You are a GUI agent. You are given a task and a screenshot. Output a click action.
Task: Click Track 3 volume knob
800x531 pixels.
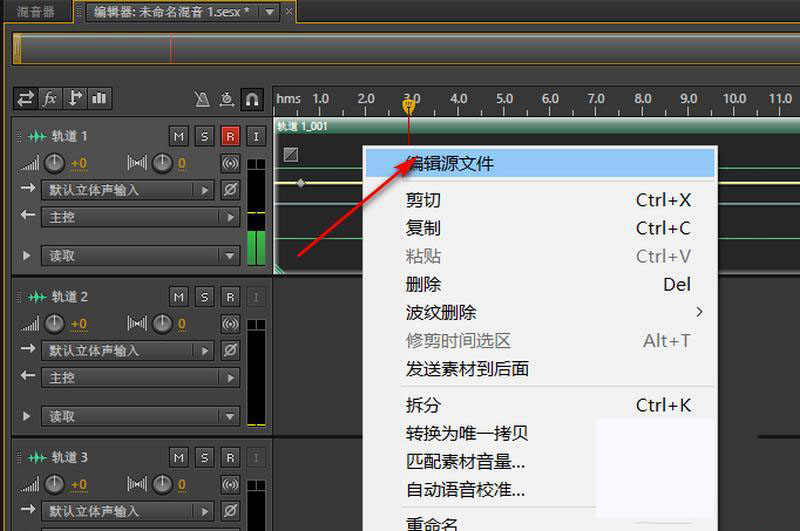pyautogui.click(x=54, y=485)
